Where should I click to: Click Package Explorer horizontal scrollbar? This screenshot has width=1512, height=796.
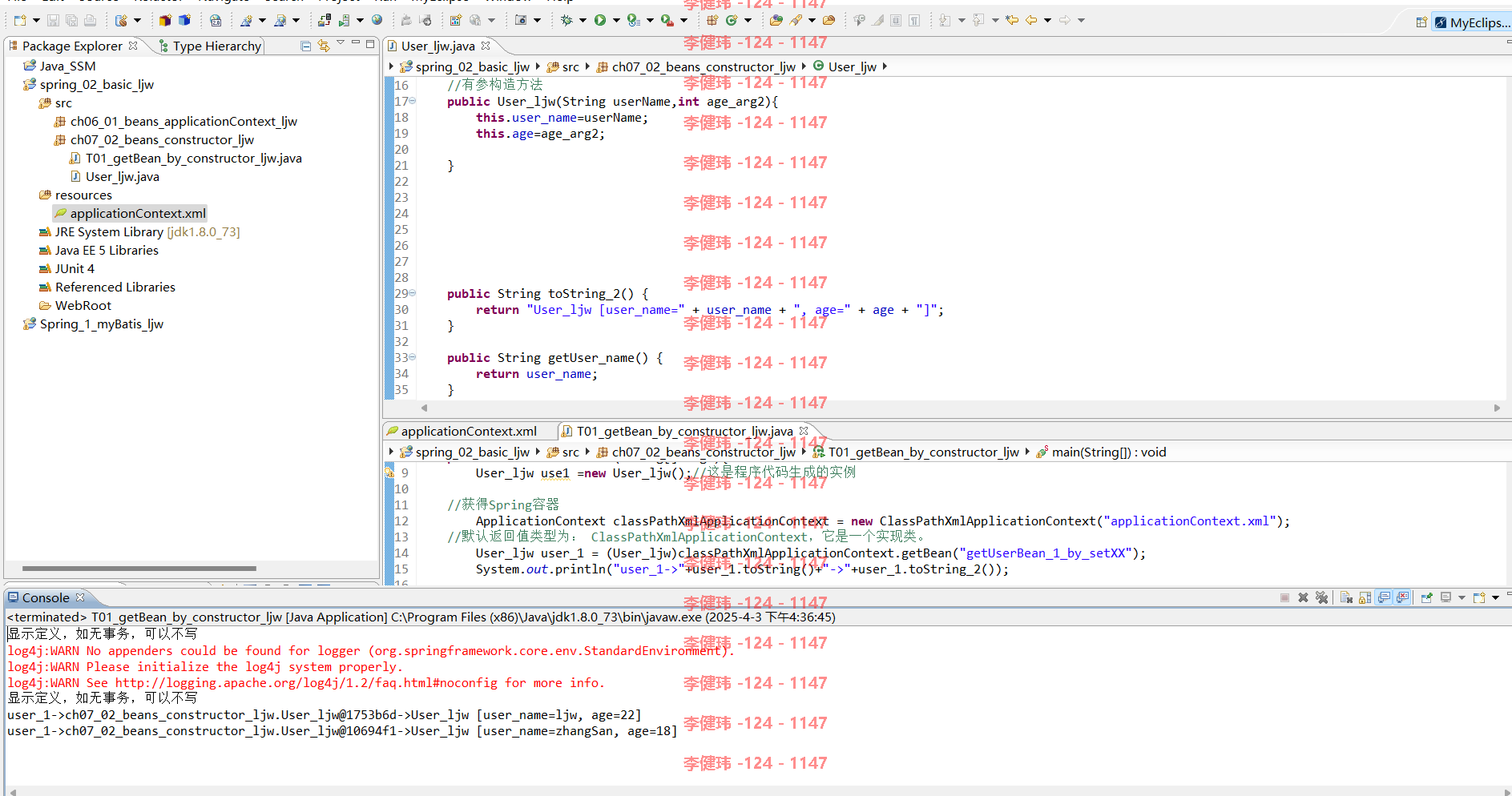click(x=139, y=568)
